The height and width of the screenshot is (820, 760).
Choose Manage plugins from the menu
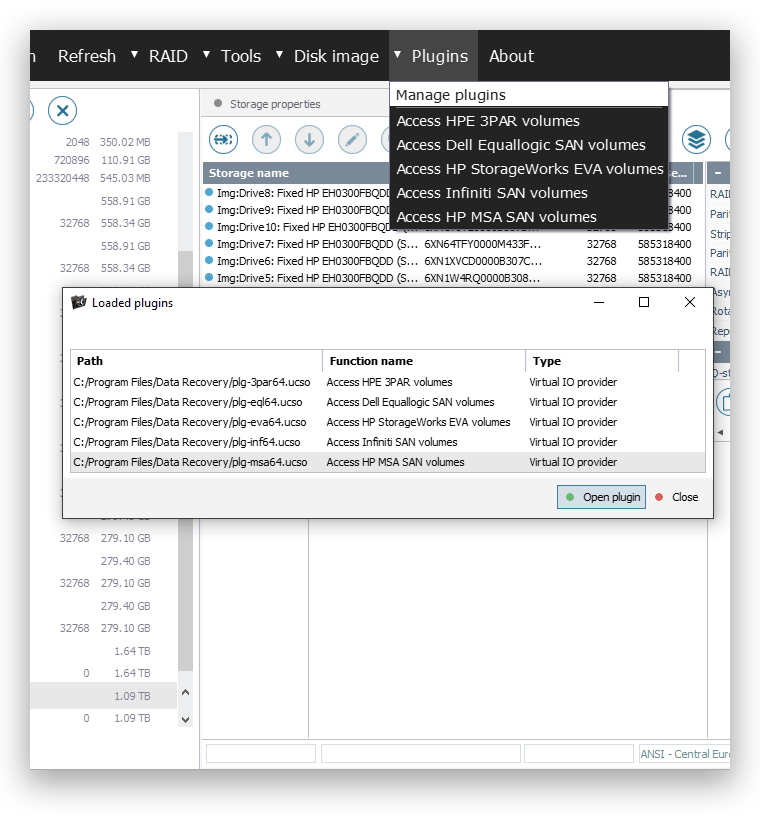point(529,95)
